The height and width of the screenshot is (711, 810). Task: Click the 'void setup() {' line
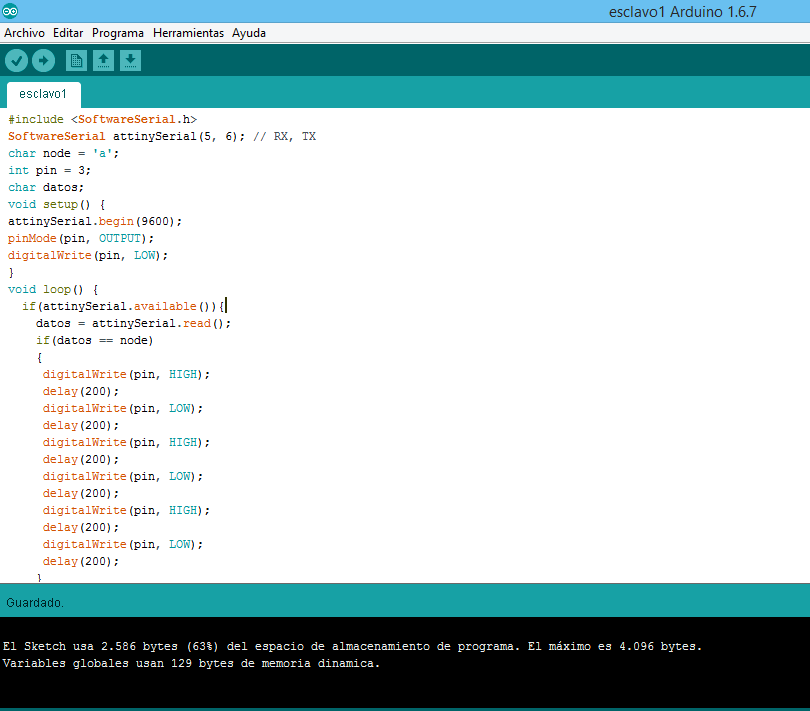coord(56,205)
